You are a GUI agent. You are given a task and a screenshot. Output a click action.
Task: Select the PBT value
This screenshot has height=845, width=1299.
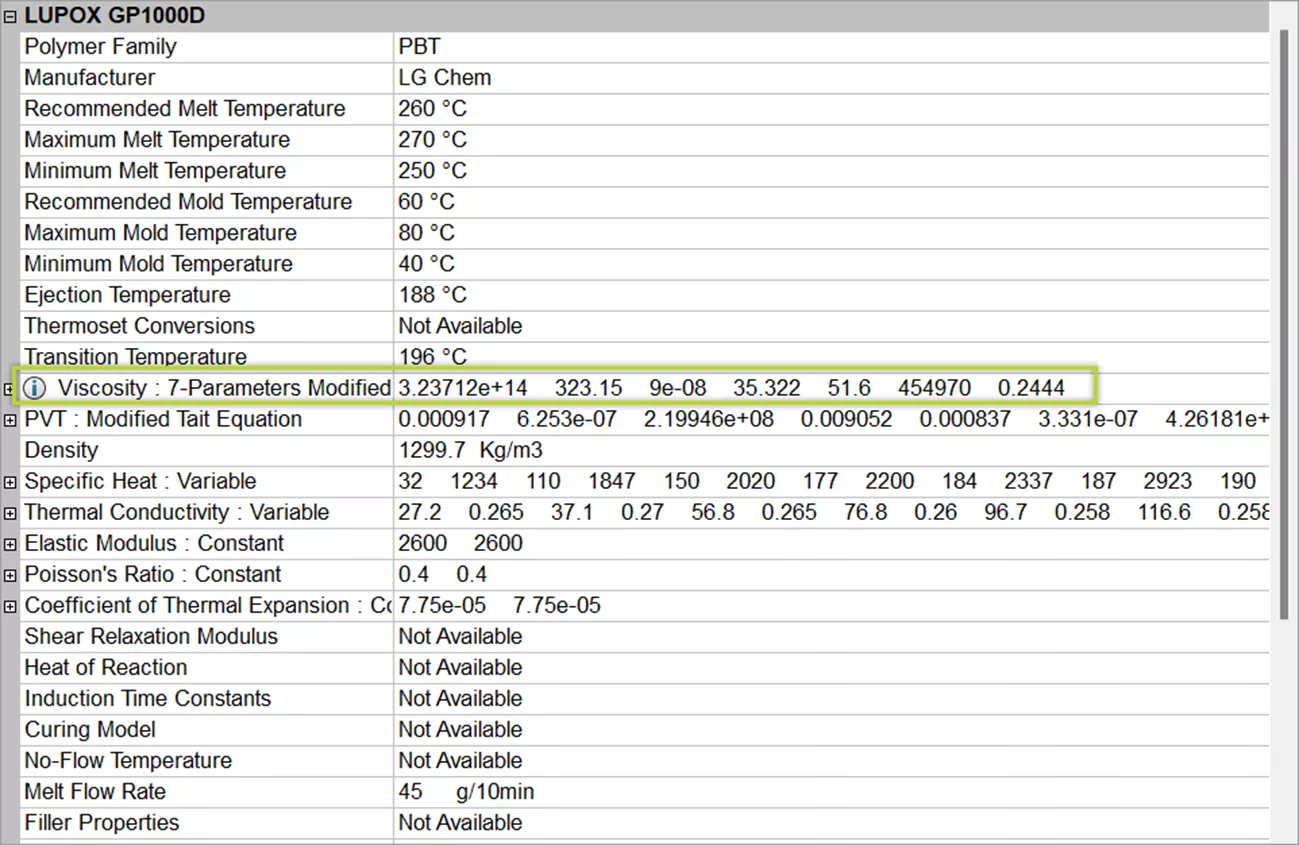pos(419,47)
